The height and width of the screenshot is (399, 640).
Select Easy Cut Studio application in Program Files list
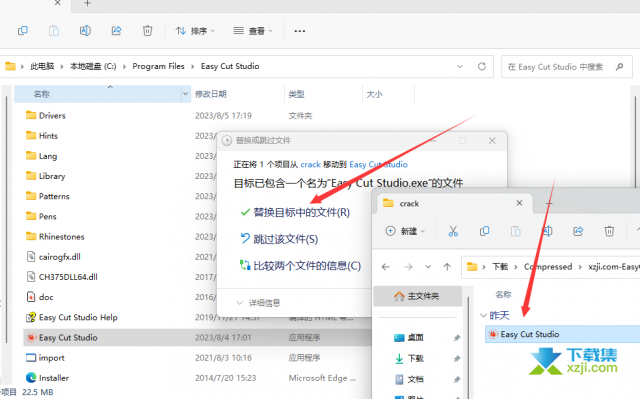(68, 338)
